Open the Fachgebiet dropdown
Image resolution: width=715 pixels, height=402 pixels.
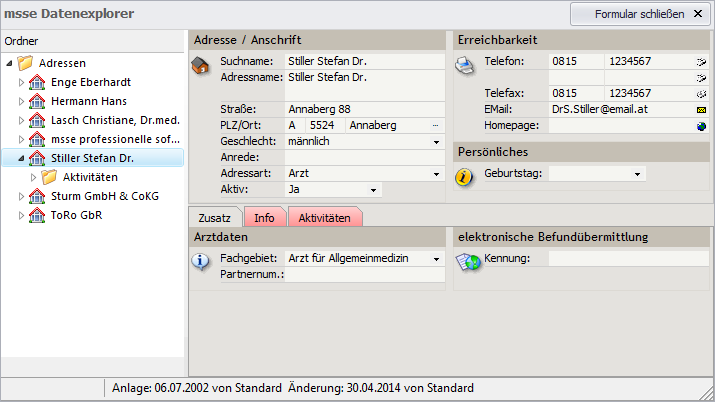click(436, 259)
